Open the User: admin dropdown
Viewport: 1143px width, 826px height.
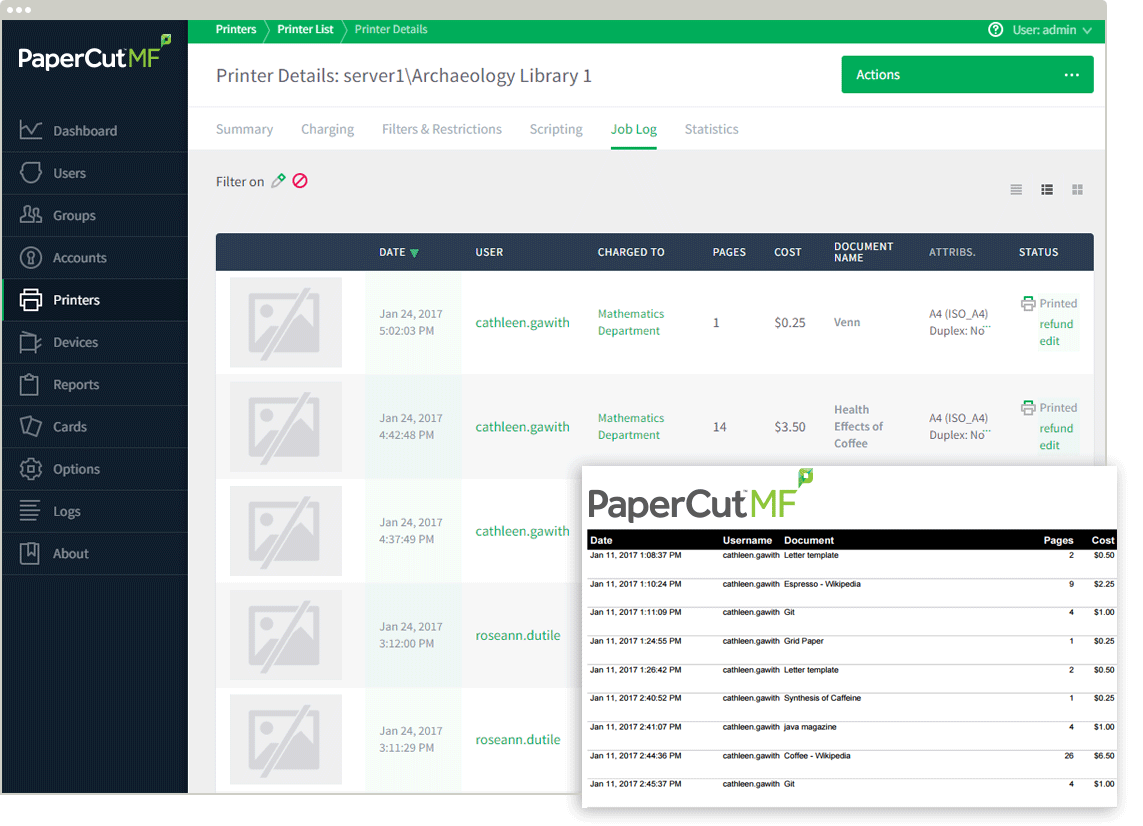(1052, 30)
